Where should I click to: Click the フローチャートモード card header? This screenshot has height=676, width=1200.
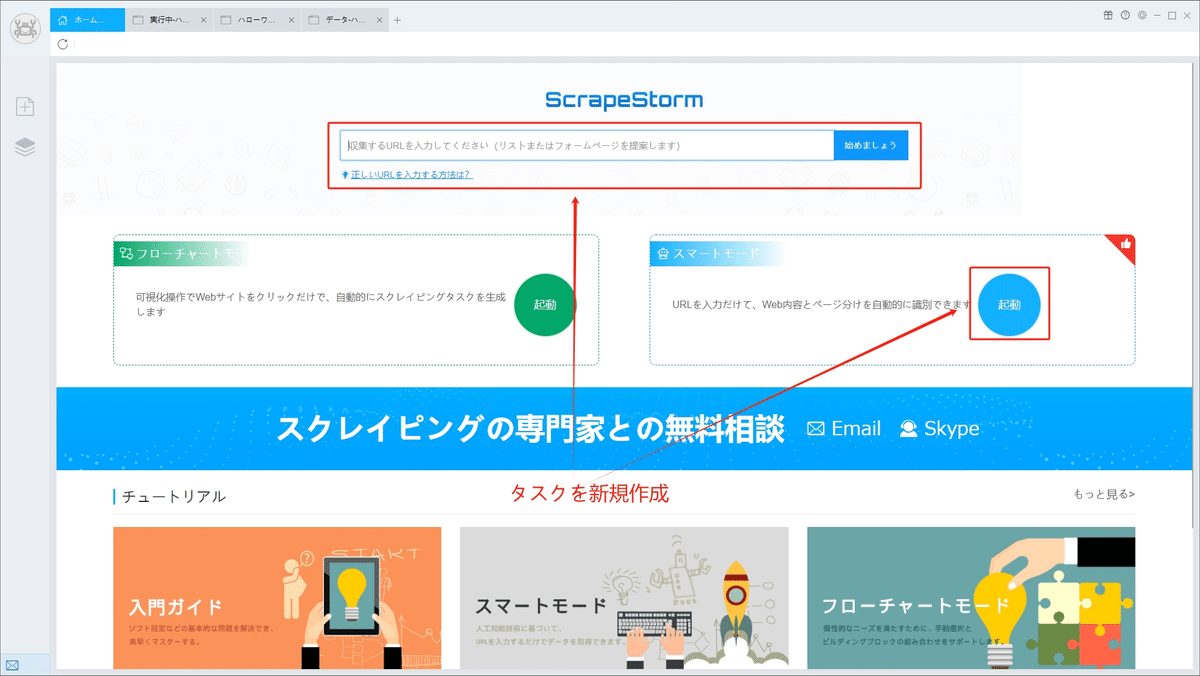click(x=180, y=254)
